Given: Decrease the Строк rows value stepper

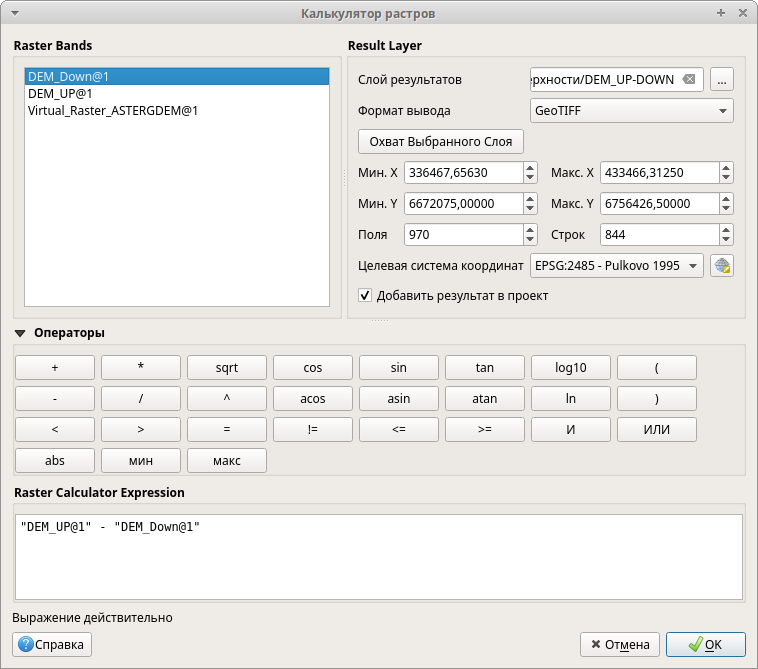Looking at the screenshot, I should (726, 239).
